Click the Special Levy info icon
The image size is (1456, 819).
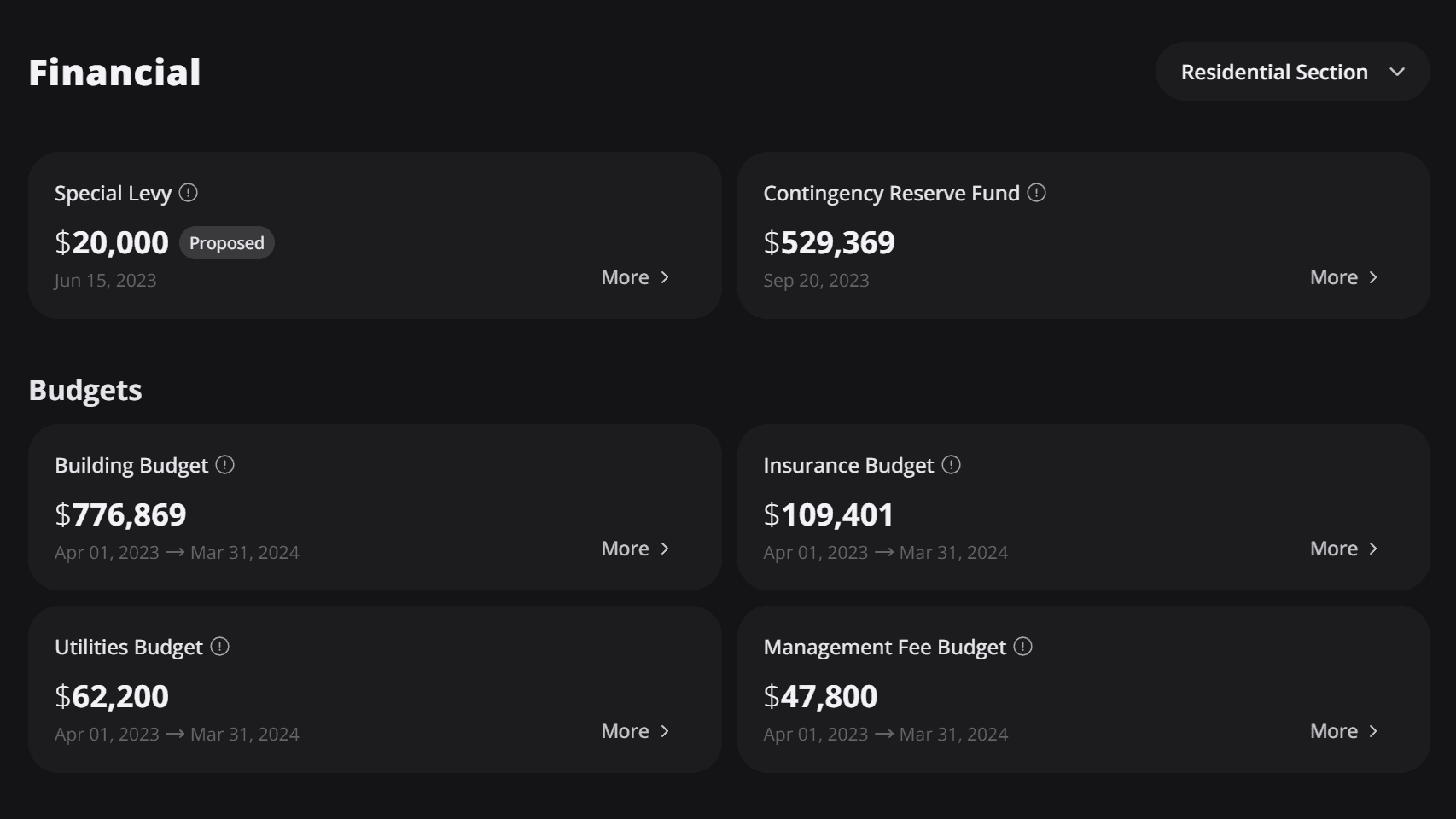(x=189, y=194)
